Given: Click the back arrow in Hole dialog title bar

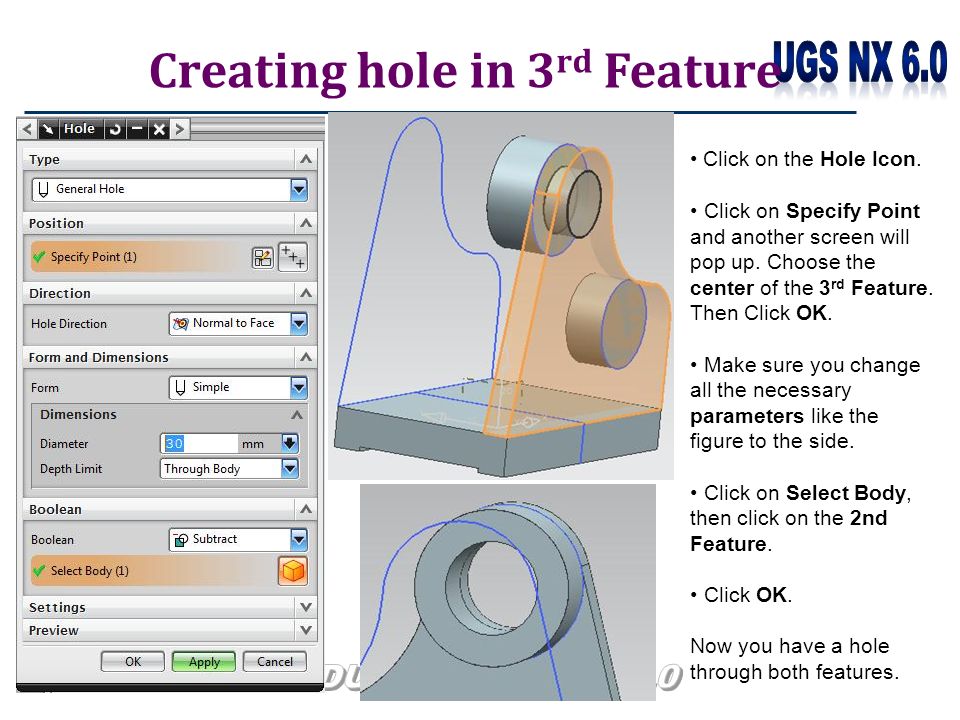Looking at the screenshot, I should 27,129.
